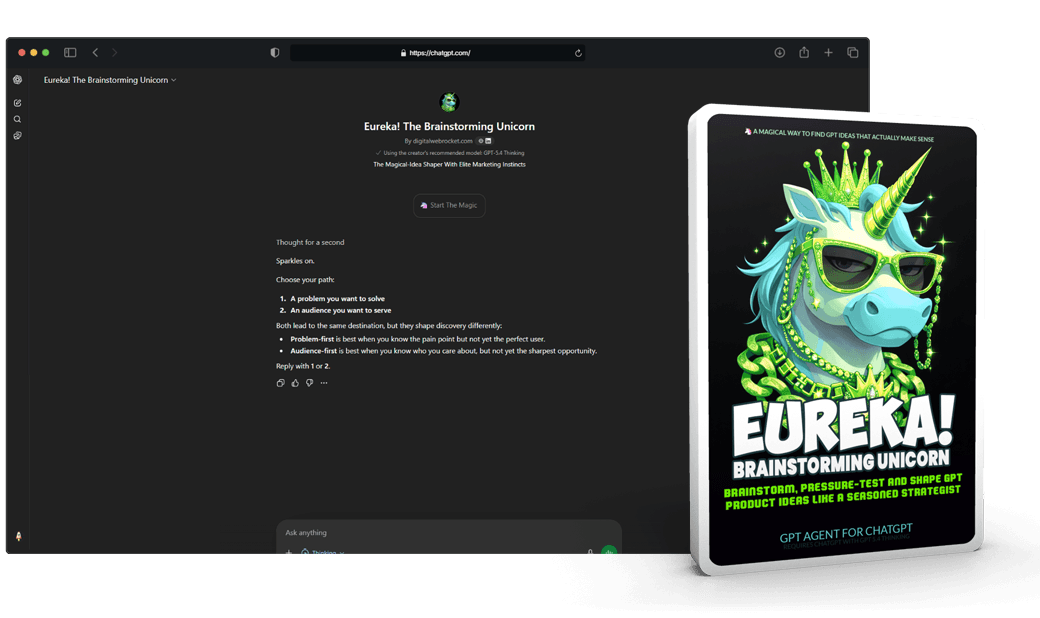Give the response a thumbs up
This screenshot has width=1040, height=618.
(295, 383)
